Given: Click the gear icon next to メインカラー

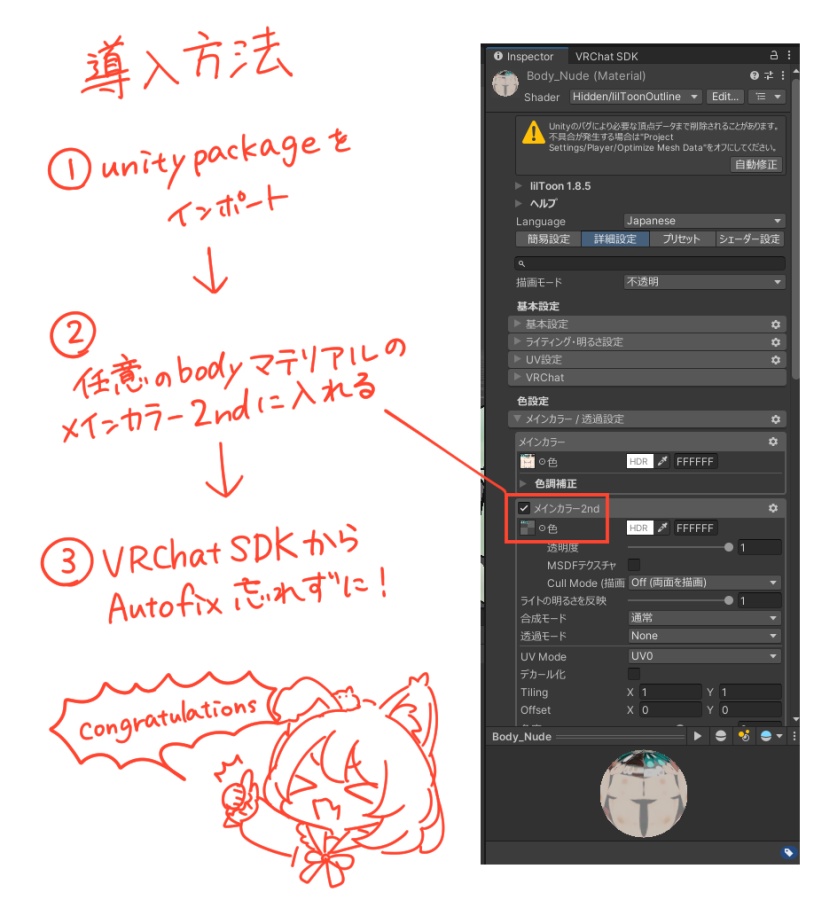Looking at the screenshot, I should tap(772, 443).
